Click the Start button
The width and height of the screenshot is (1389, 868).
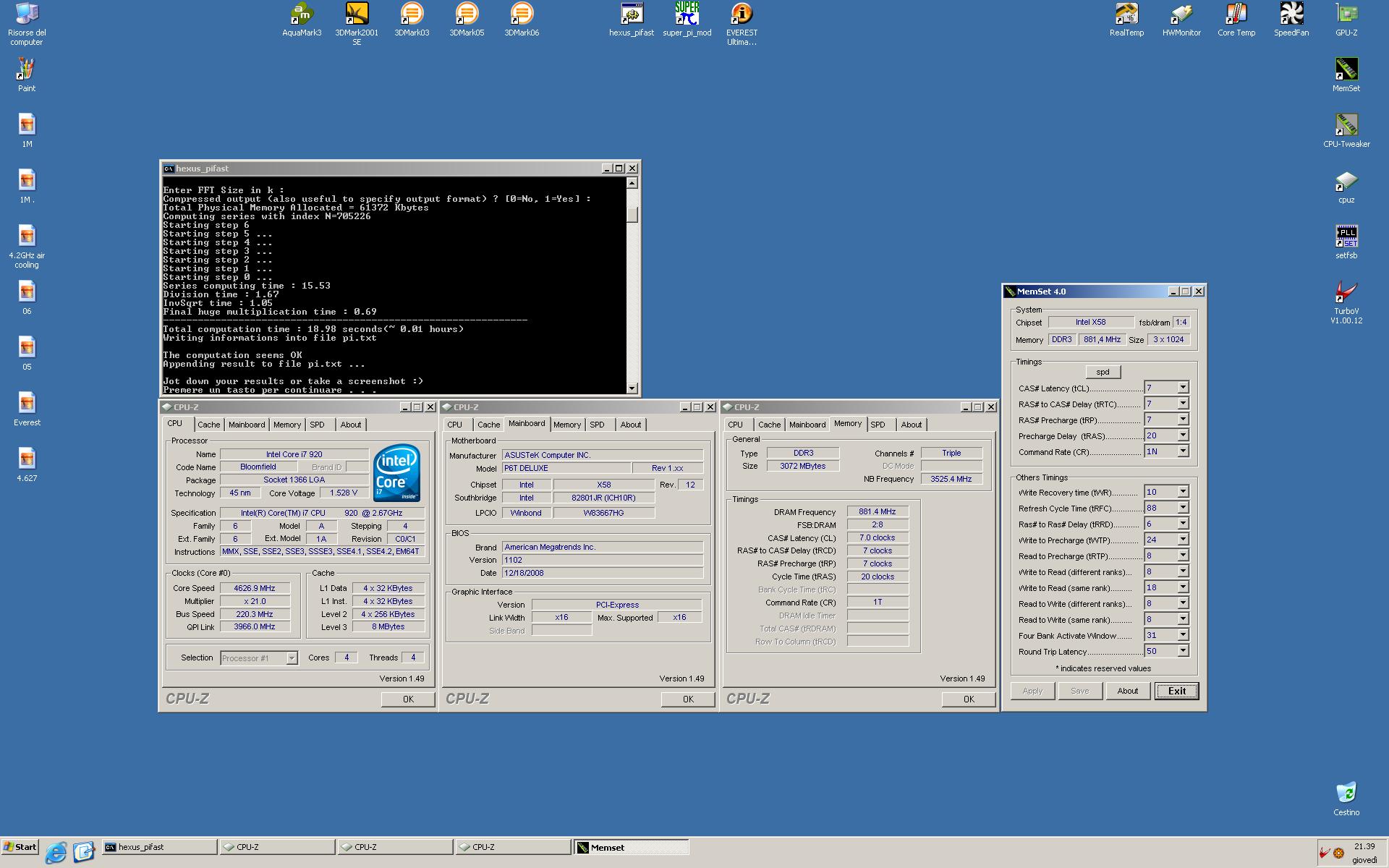(20, 847)
